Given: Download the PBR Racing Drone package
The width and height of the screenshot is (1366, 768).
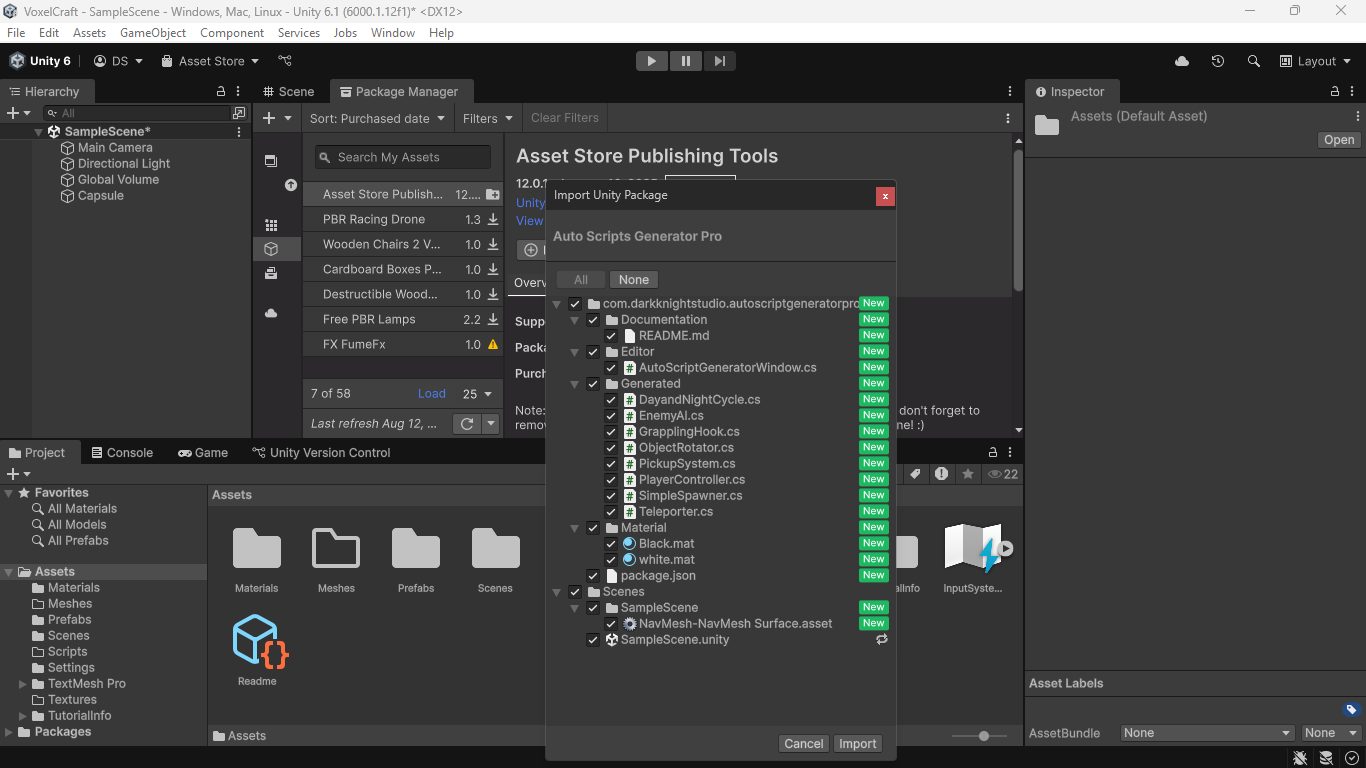Looking at the screenshot, I should coord(493,219).
